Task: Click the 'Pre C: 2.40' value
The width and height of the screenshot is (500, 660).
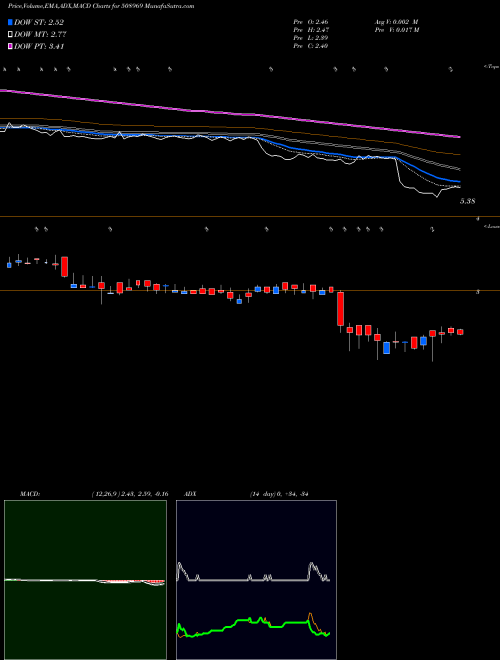Action: [311, 45]
